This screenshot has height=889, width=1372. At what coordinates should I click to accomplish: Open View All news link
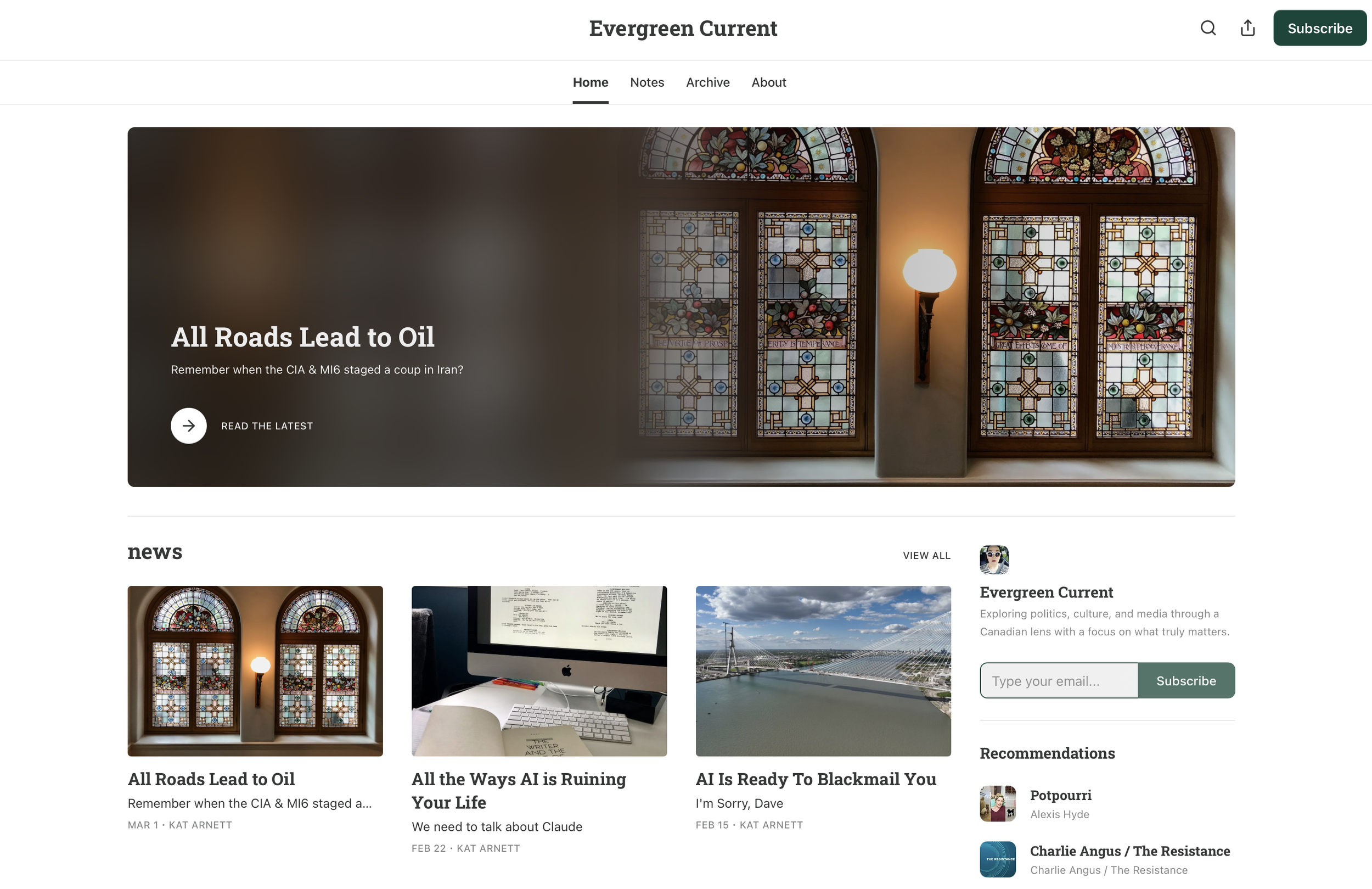tap(926, 555)
